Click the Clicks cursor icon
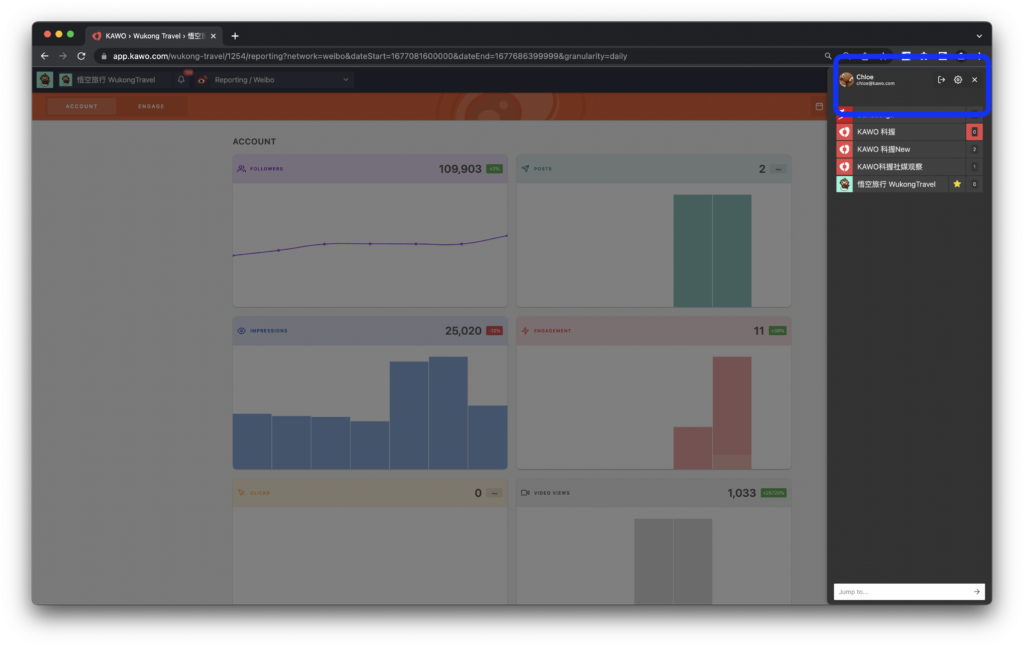 (242, 493)
